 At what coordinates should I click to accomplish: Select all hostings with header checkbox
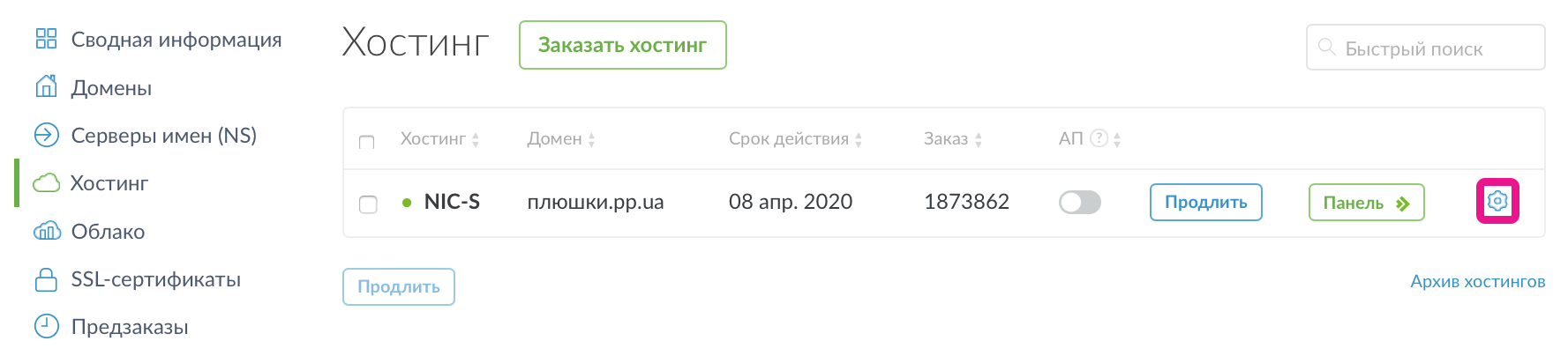click(x=367, y=141)
